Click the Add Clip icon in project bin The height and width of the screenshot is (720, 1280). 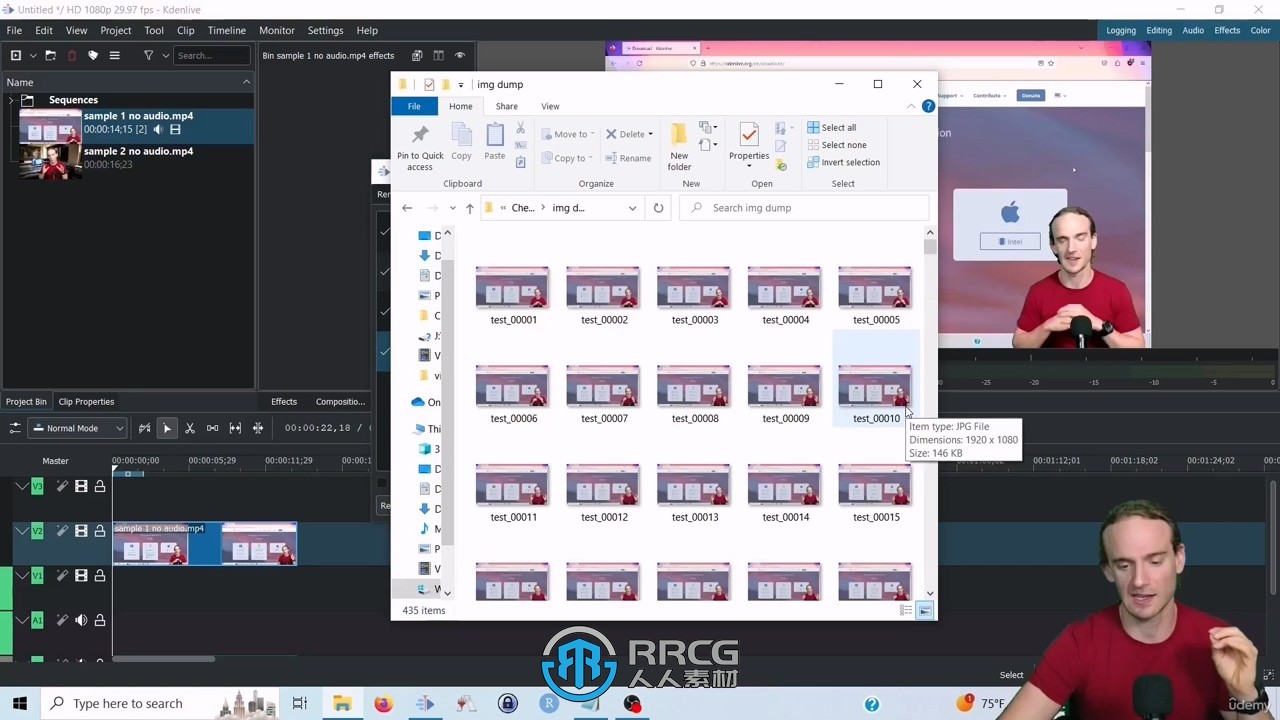15,55
